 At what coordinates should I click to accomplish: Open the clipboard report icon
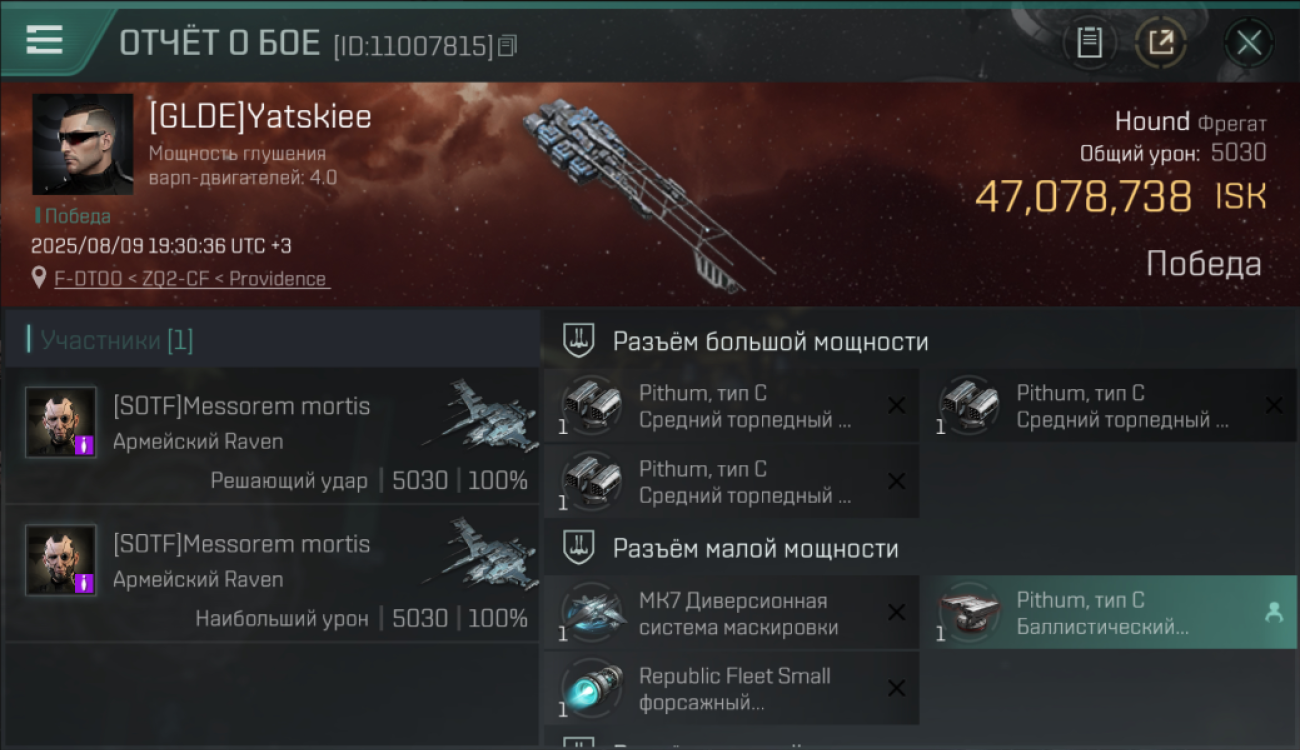pos(1089,43)
